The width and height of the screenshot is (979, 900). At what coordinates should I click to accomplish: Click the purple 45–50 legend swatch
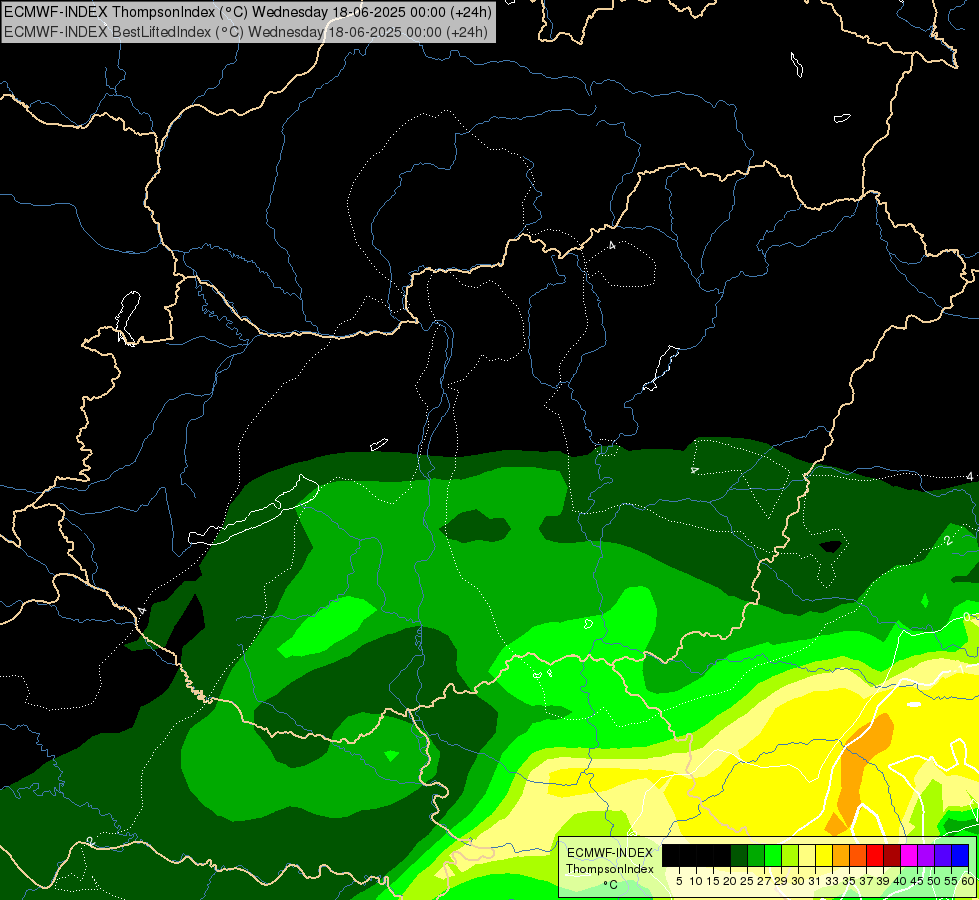pyautogui.click(x=926, y=856)
